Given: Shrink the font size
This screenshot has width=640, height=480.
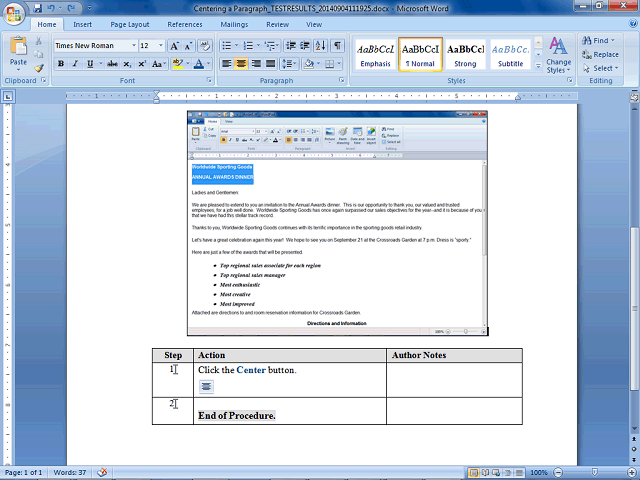Looking at the screenshot, I should coord(189,46).
